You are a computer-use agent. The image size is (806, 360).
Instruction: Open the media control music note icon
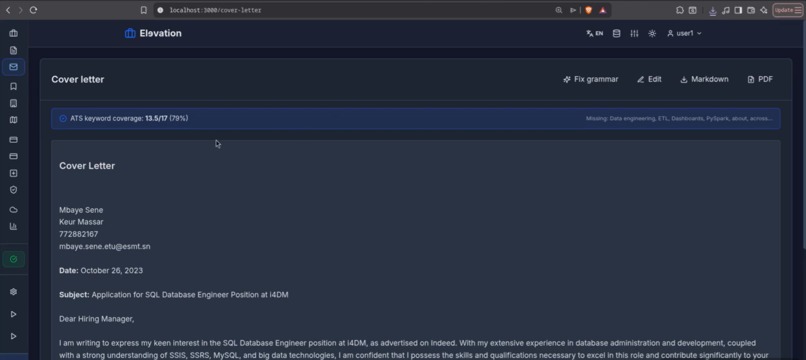(x=726, y=10)
